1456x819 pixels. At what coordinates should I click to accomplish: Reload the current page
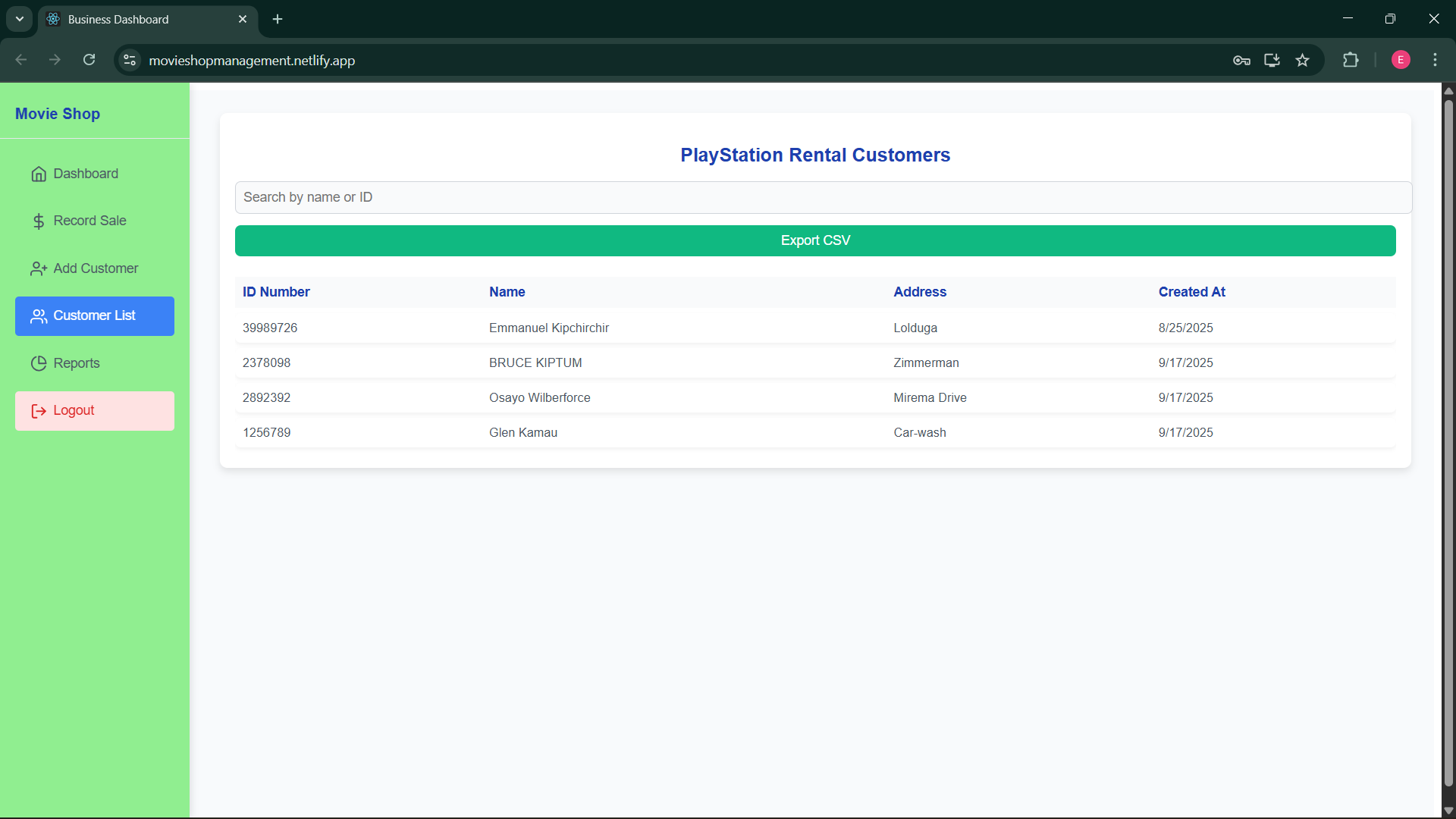[x=89, y=60]
